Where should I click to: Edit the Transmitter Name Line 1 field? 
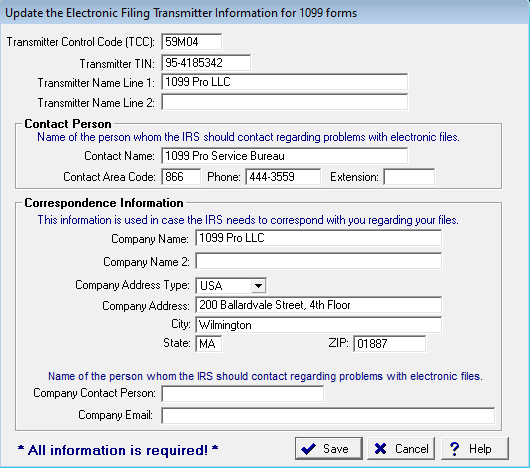(x=284, y=82)
